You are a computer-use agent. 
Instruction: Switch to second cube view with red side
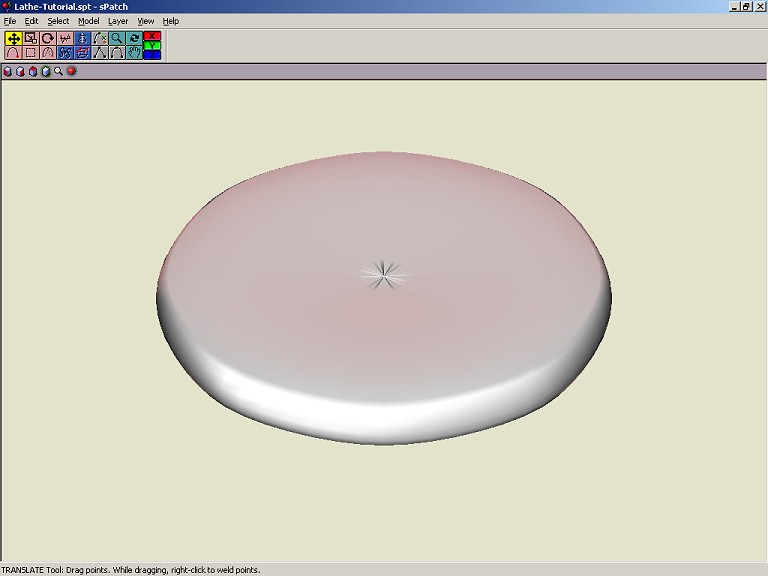(x=20, y=72)
